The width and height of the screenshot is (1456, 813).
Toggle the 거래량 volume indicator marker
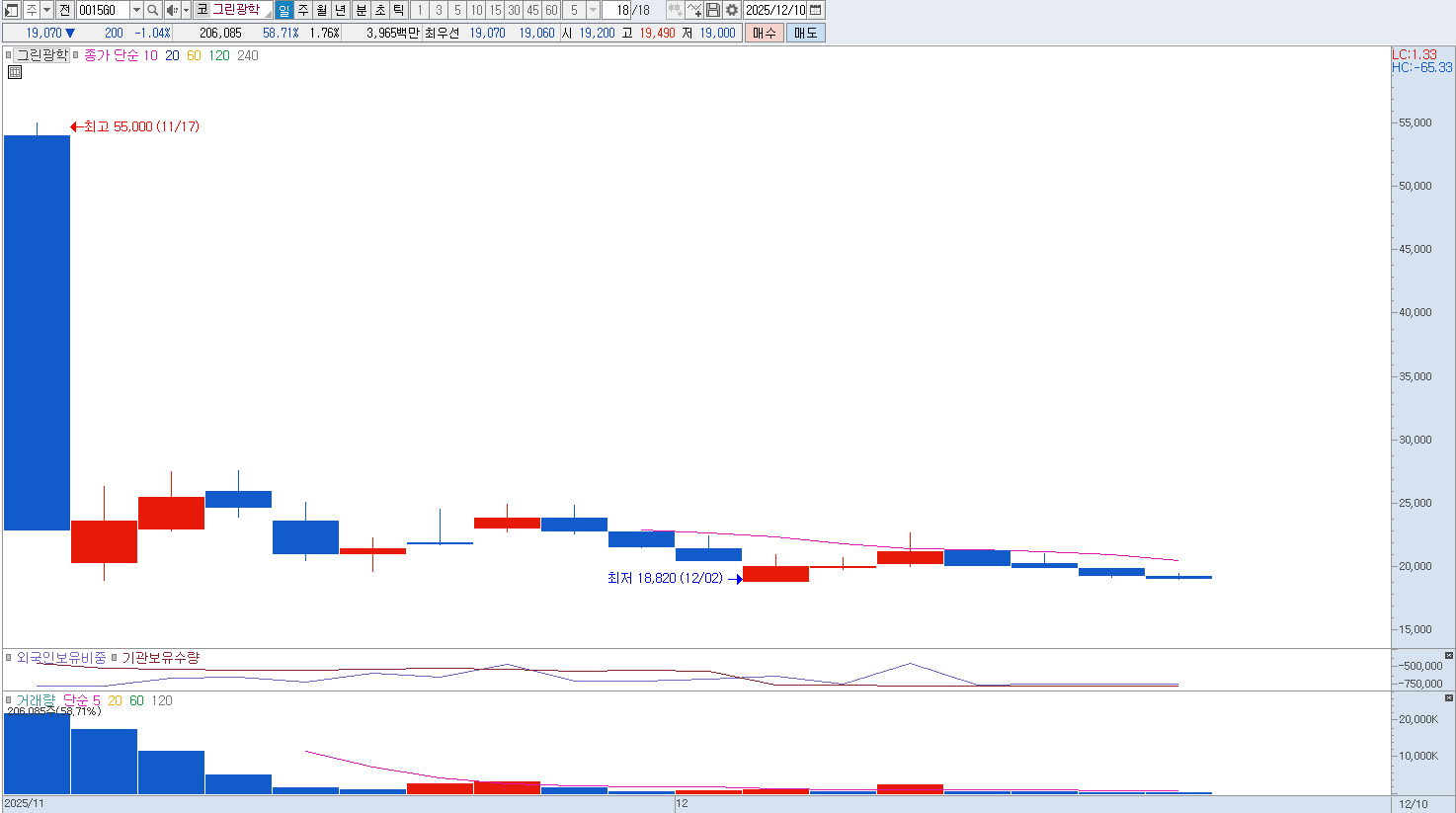click(9, 700)
